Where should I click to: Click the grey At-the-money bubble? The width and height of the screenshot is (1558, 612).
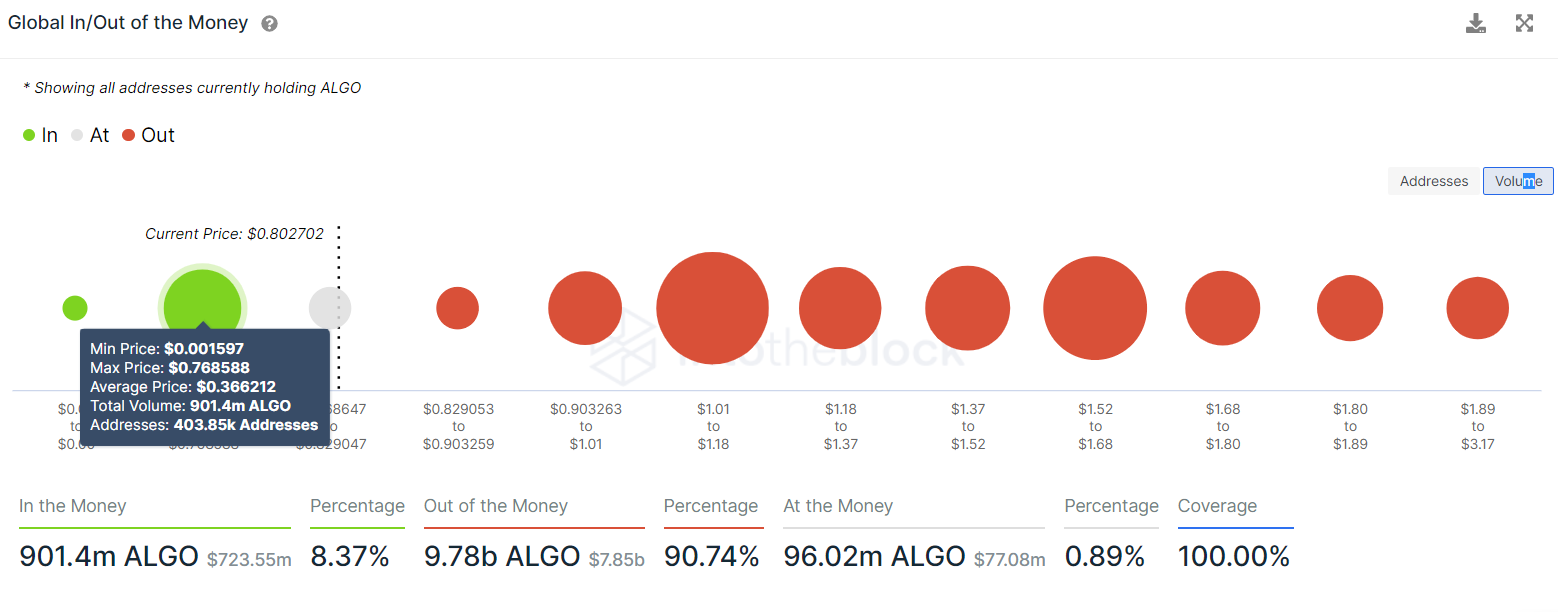330,308
